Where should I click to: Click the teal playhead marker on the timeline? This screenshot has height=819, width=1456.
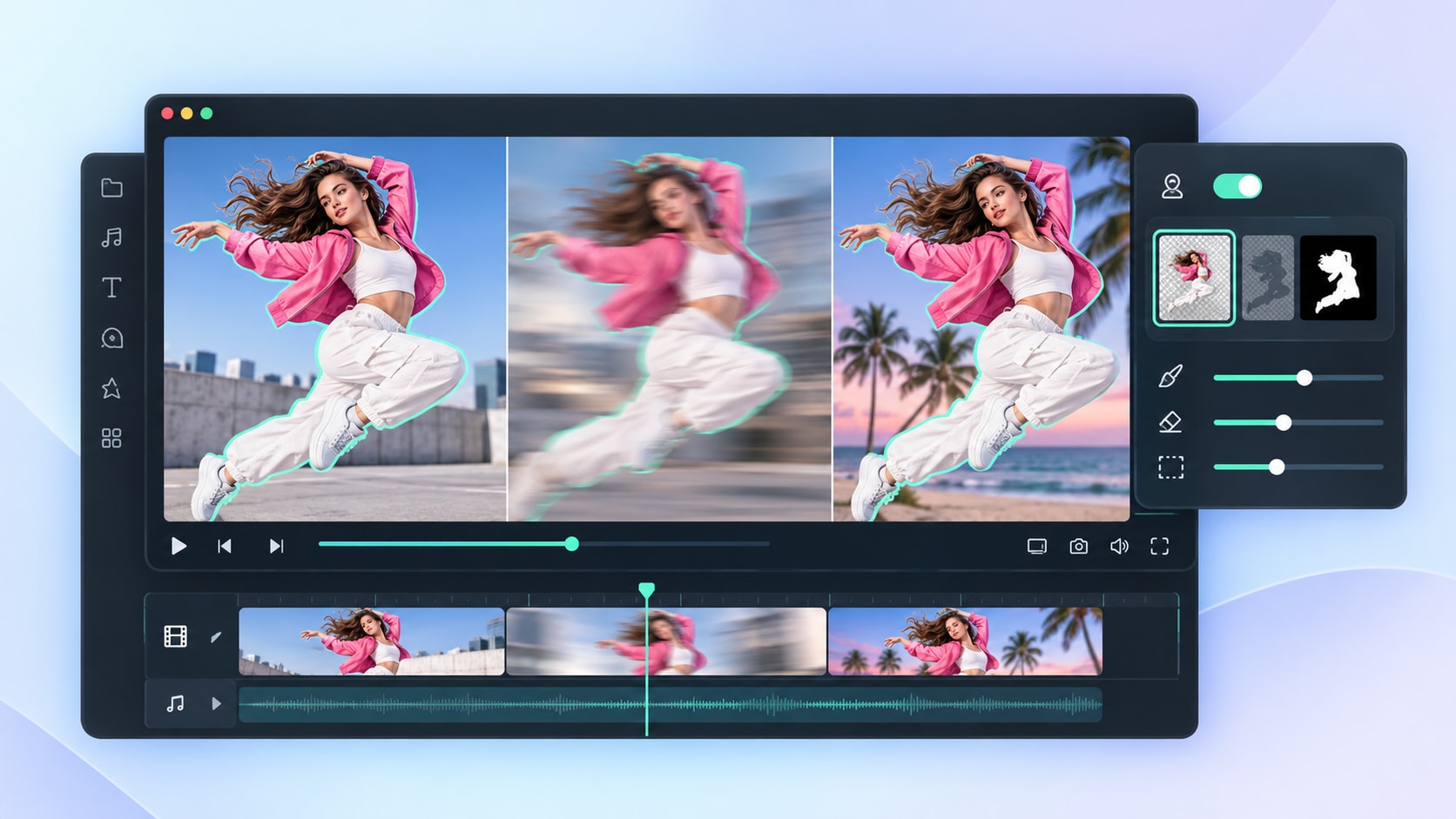click(x=646, y=591)
